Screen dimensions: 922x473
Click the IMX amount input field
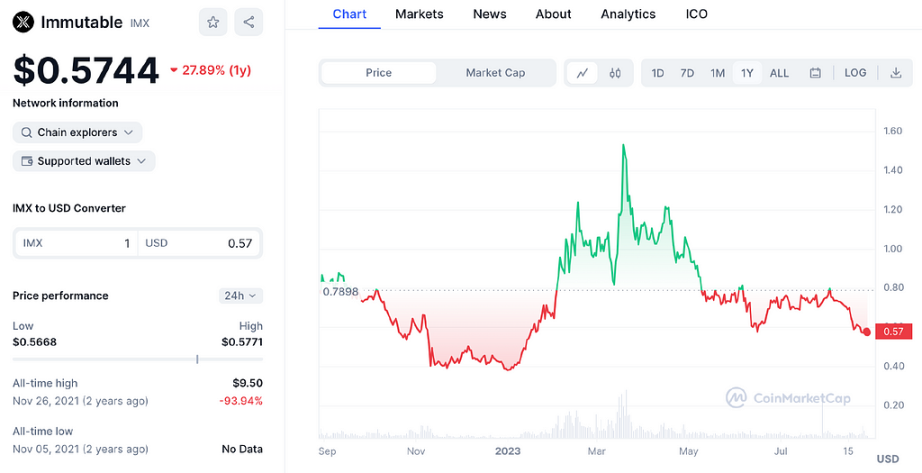76,243
